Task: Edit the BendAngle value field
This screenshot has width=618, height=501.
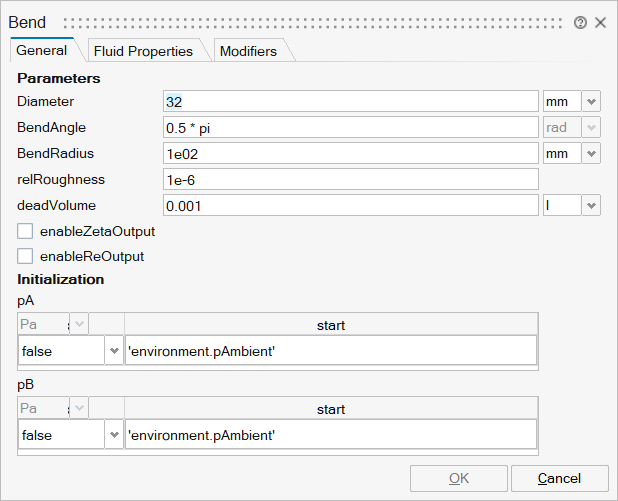Action: click(350, 127)
